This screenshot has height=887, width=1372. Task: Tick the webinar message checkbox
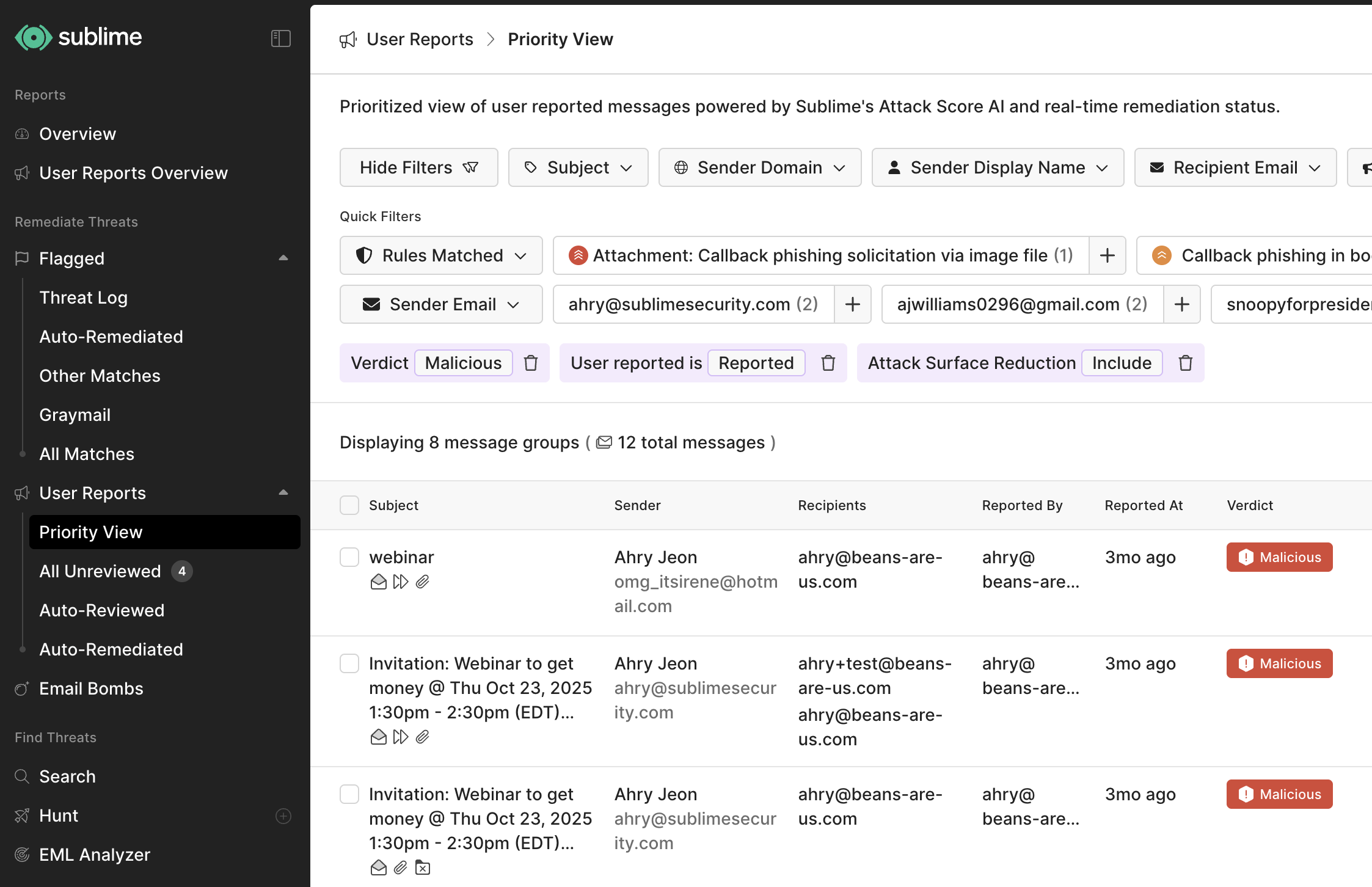pos(349,557)
